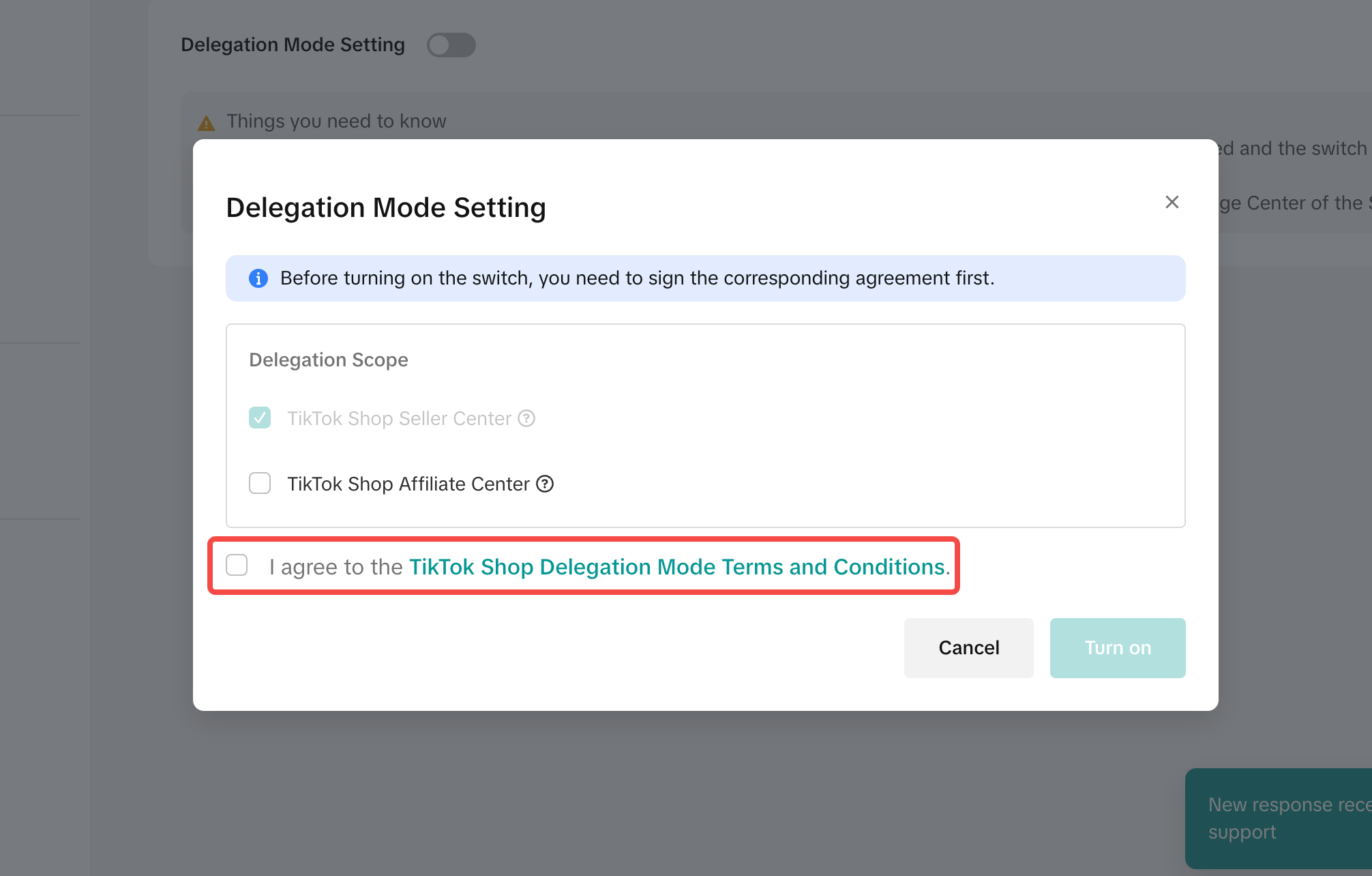
Task: Close the Delegation Mode Setting dialog
Action: click(1172, 202)
